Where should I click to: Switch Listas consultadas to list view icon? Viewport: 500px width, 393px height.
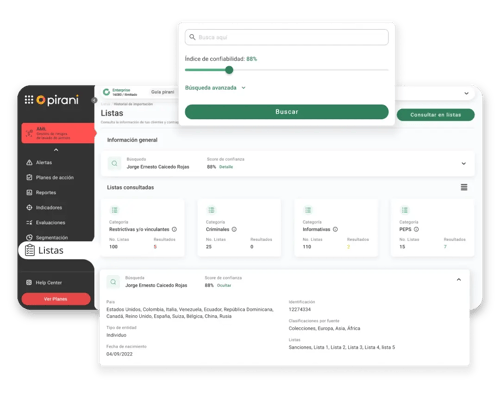pos(464,187)
